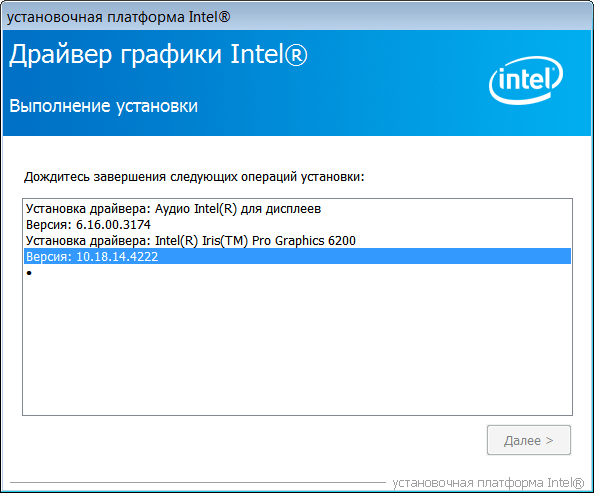
Task: Click the blue banner area below the Intel logo
Action: tap(526, 121)
